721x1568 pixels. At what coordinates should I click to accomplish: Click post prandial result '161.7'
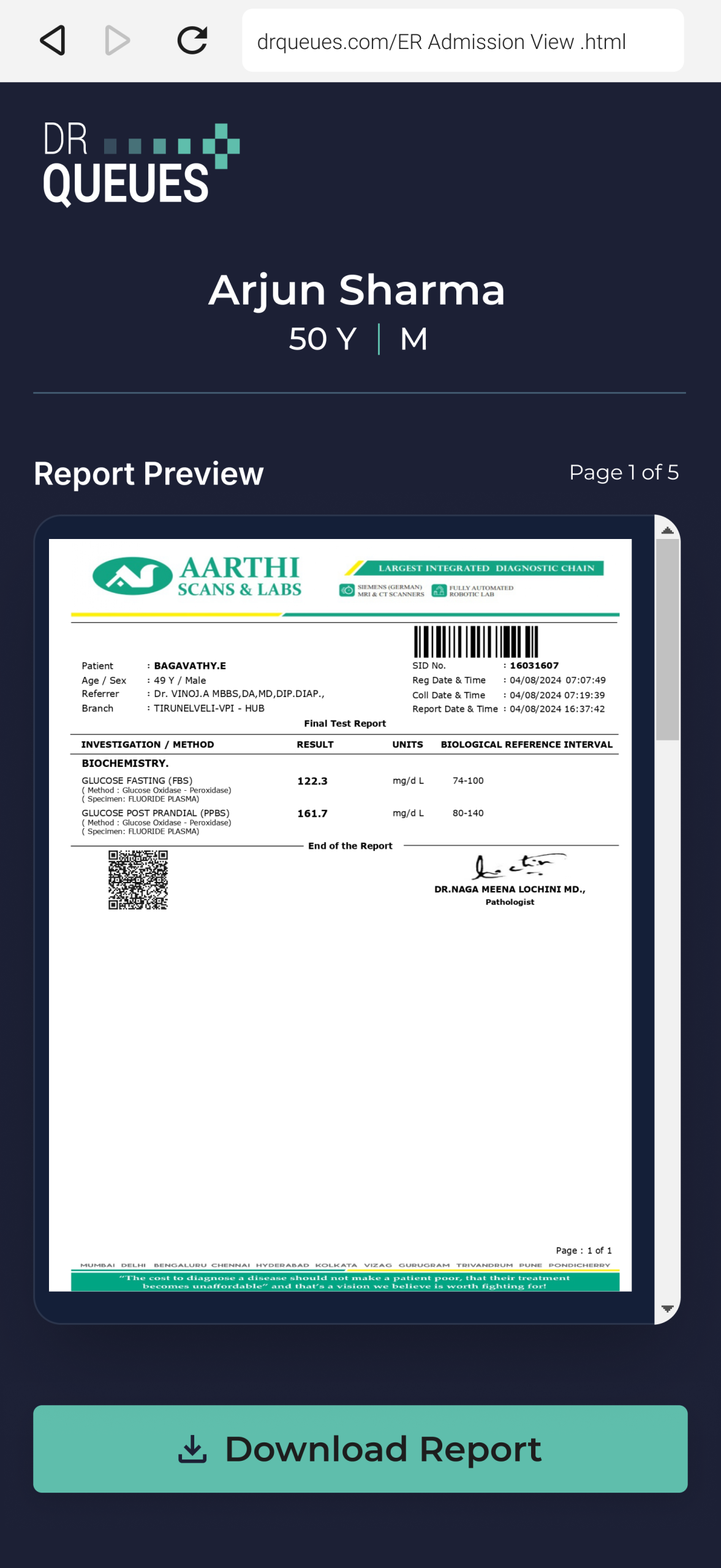[312, 813]
